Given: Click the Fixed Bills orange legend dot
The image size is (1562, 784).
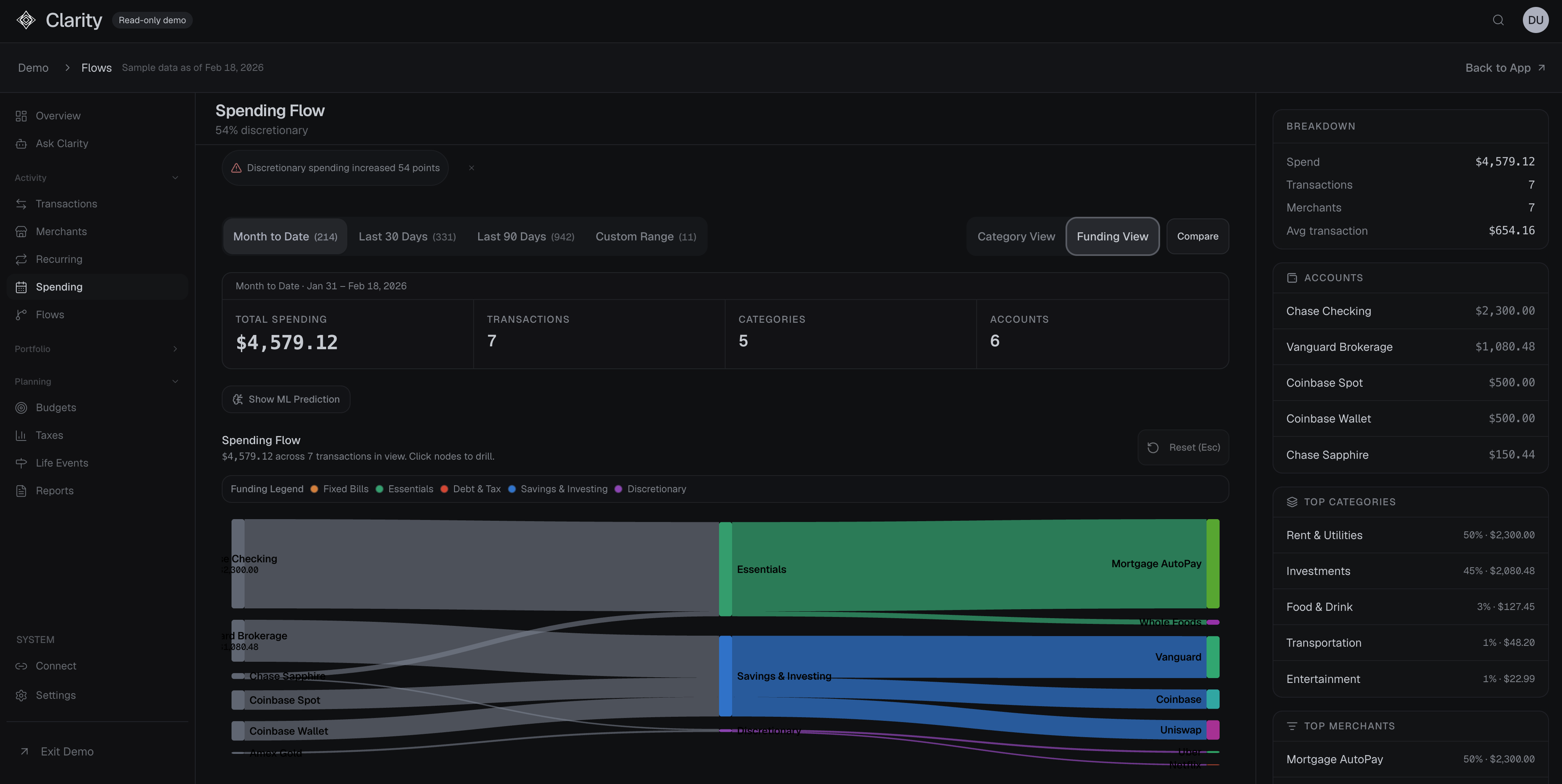Looking at the screenshot, I should coord(314,489).
